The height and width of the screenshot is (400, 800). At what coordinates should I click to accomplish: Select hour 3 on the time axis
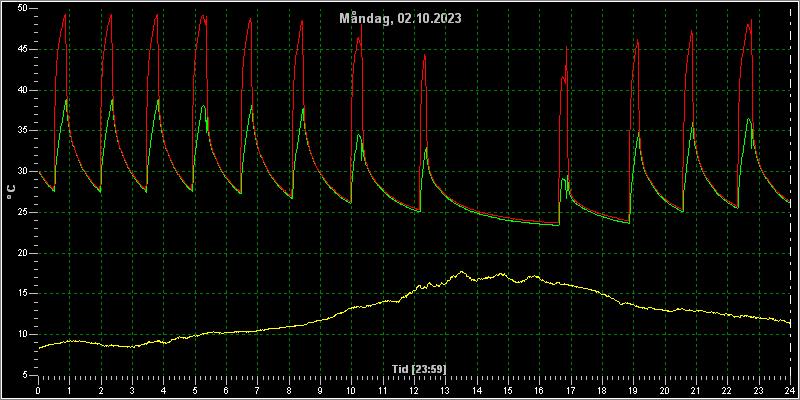(132, 390)
